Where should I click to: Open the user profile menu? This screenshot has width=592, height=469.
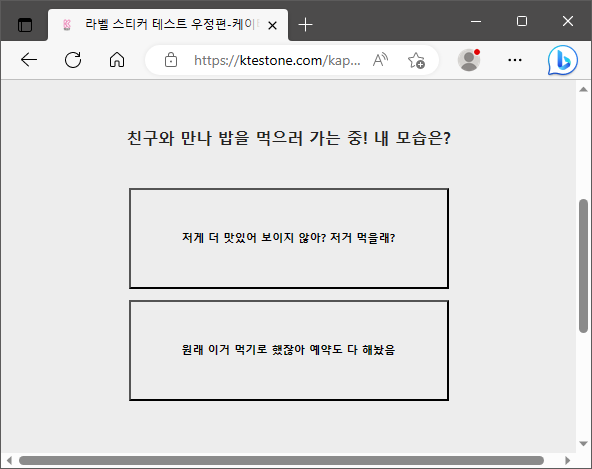click(x=469, y=60)
